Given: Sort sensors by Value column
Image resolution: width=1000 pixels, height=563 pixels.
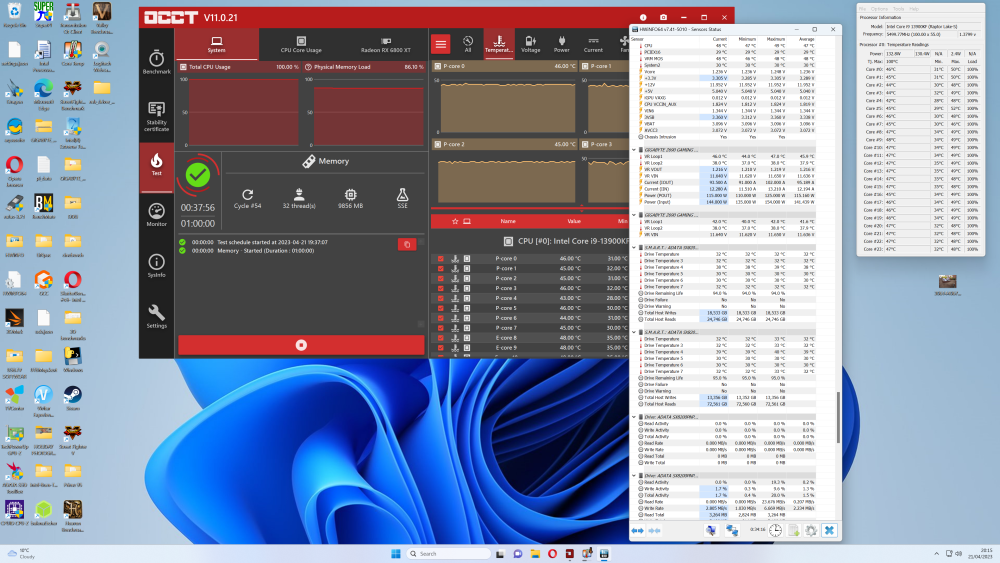Looking at the screenshot, I should point(574,221).
